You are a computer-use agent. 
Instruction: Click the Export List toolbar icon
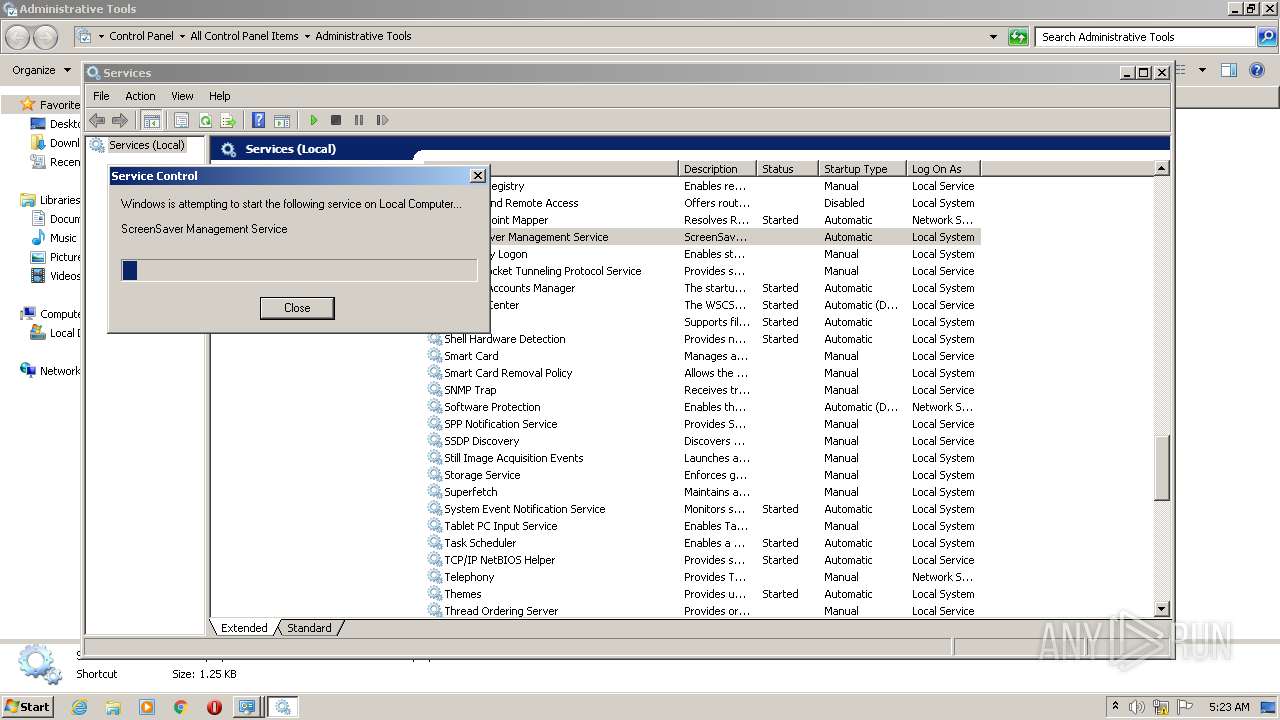tap(228, 120)
